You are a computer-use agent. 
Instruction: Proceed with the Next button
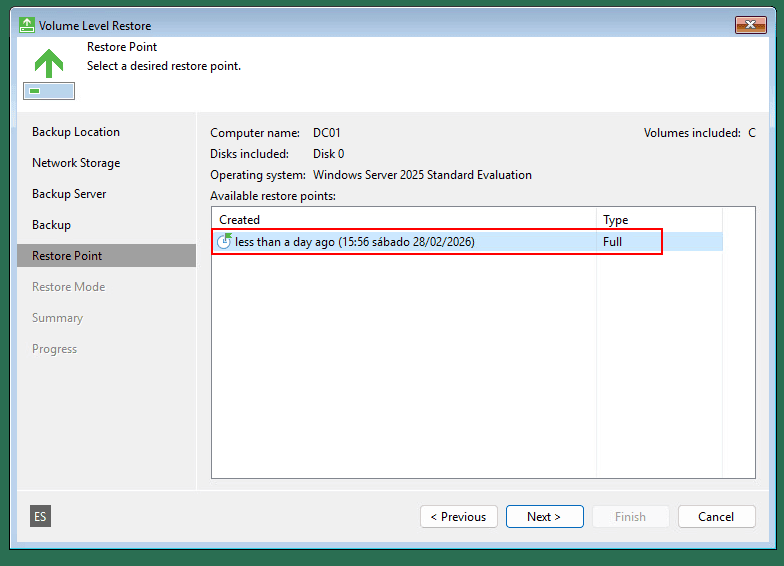point(544,517)
